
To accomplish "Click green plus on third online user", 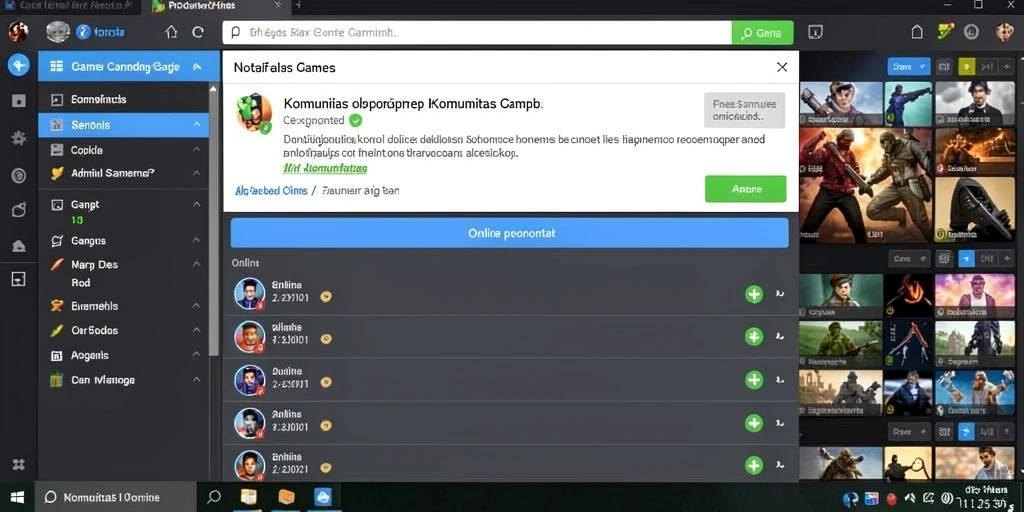I will click(x=754, y=379).
